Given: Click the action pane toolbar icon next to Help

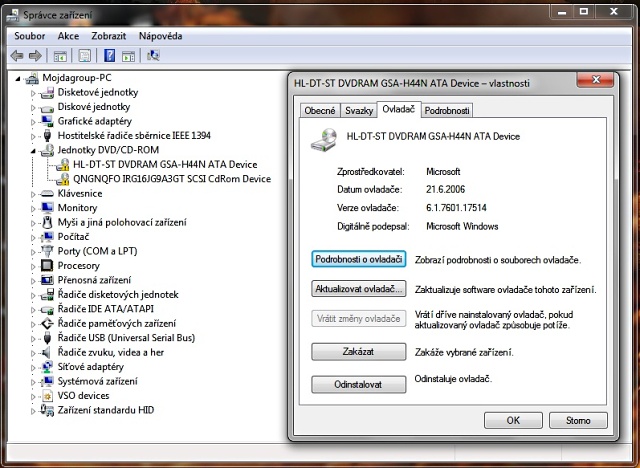Looking at the screenshot, I should [x=129, y=56].
